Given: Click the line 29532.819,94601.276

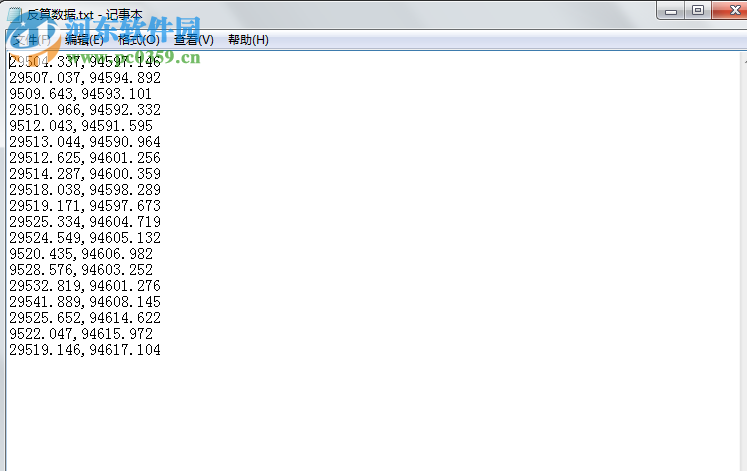Looking at the screenshot, I should [x=85, y=286].
